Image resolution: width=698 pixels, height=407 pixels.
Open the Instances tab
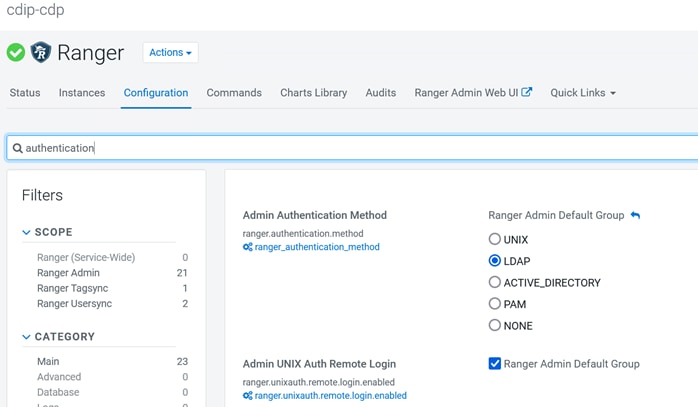click(82, 93)
